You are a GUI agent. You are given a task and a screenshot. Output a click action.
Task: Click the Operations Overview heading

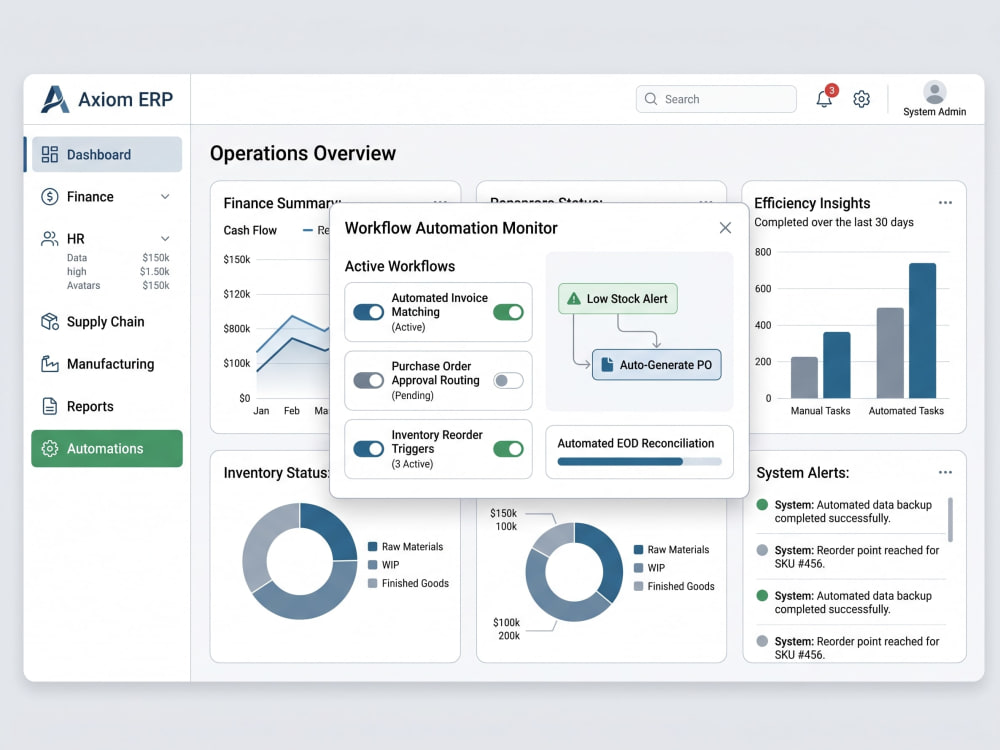303,153
